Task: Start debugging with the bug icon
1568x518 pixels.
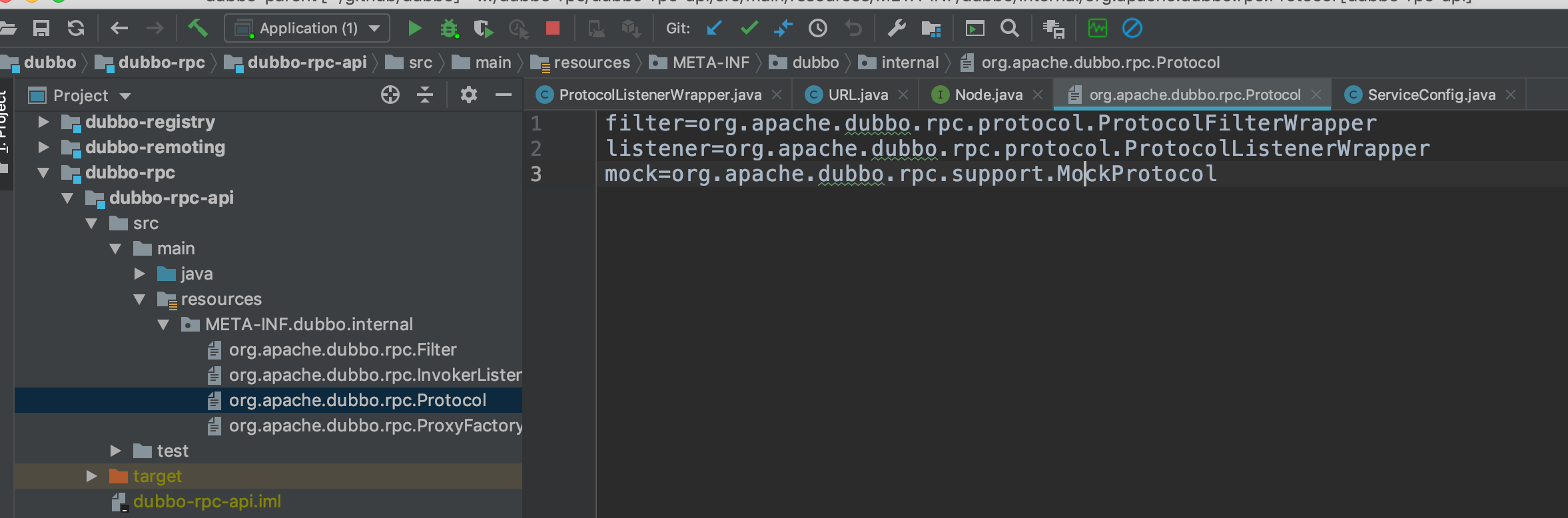Action: (450, 28)
